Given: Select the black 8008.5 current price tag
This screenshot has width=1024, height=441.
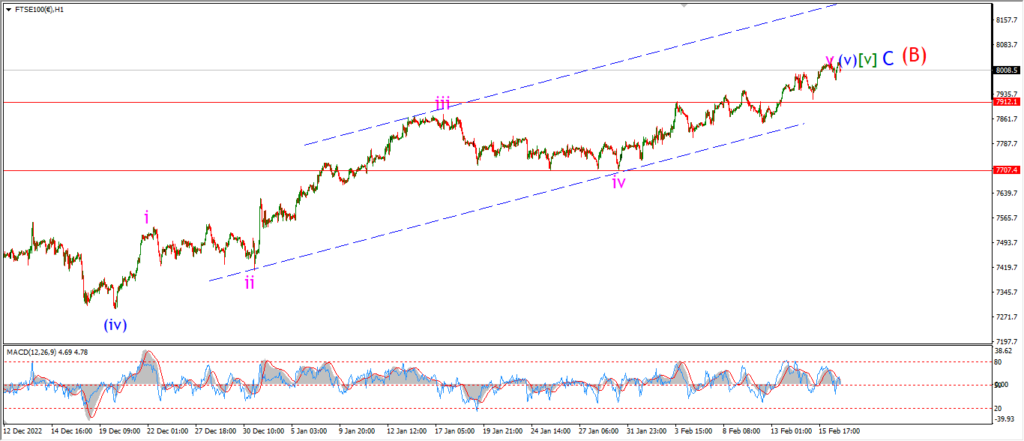Looking at the screenshot, I should coord(1006,70).
